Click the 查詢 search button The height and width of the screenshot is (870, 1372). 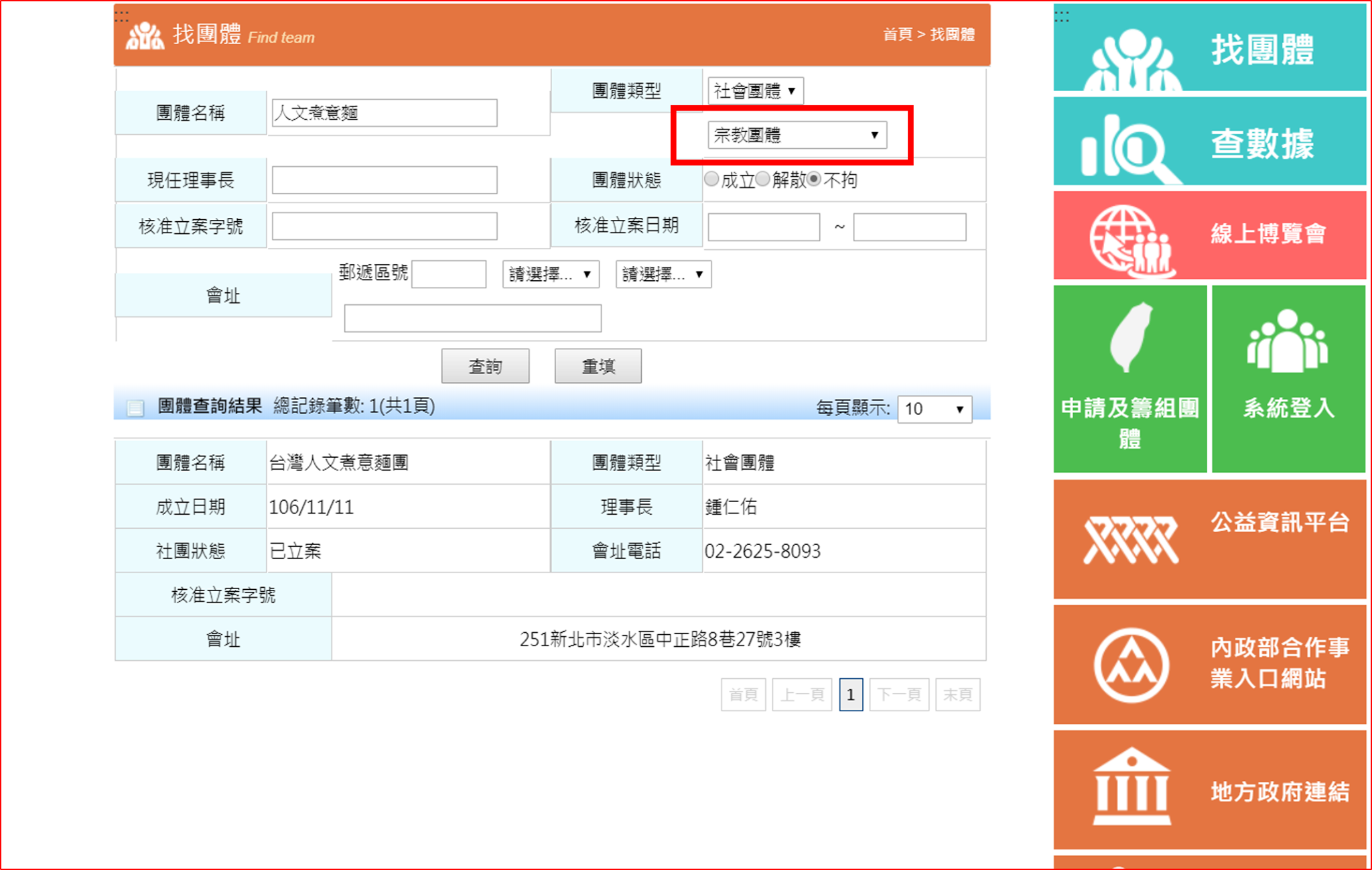pos(485,366)
